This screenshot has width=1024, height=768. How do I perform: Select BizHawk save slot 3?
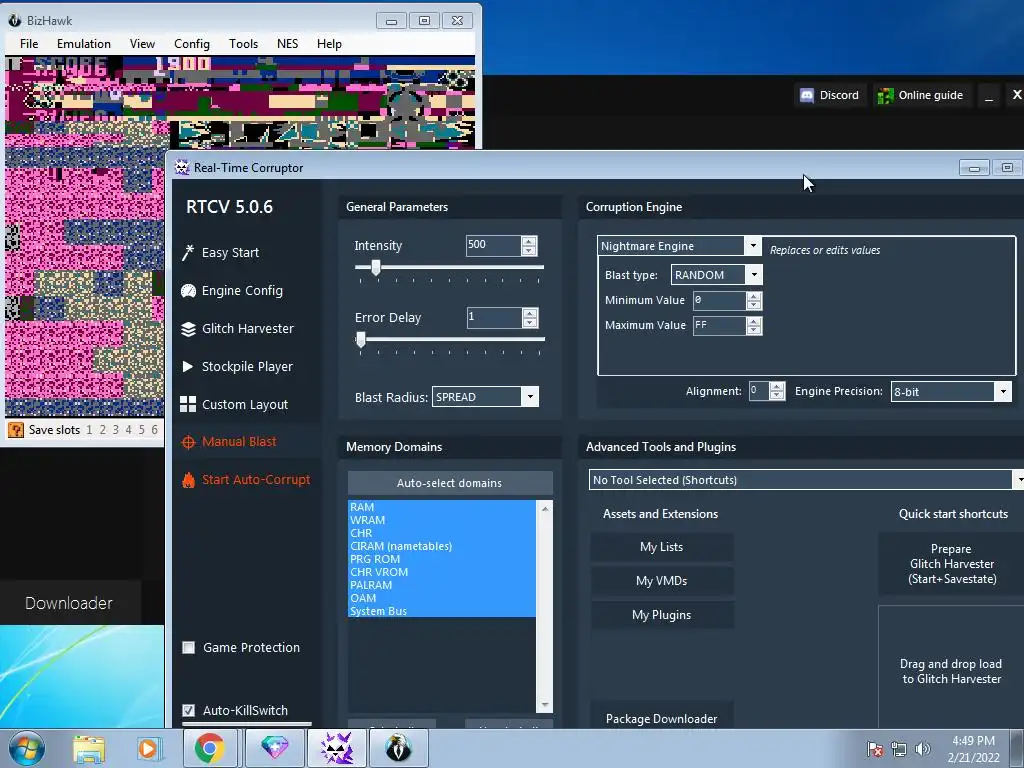click(x=116, y=430)
